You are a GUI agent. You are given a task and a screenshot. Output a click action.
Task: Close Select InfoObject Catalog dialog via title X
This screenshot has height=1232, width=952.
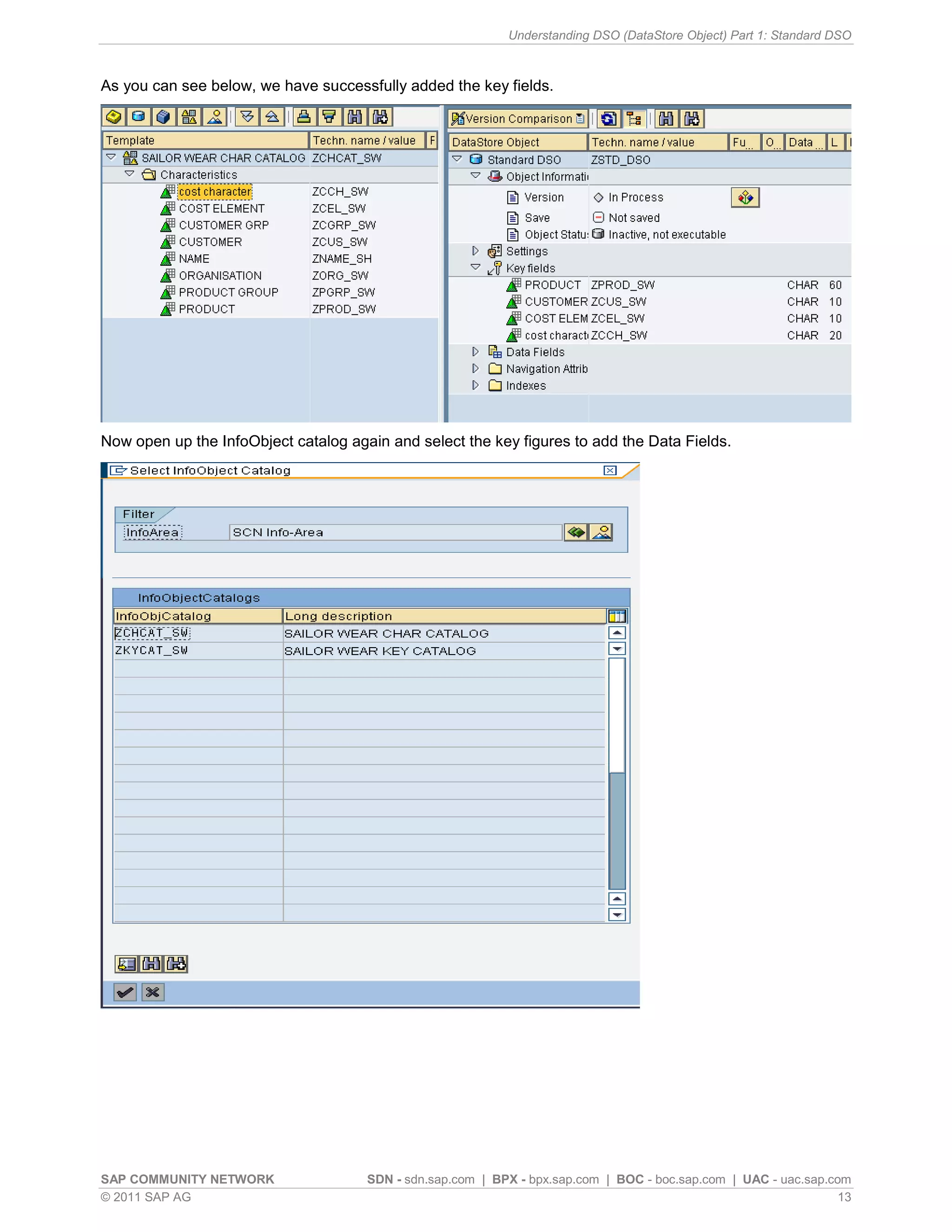610,470
